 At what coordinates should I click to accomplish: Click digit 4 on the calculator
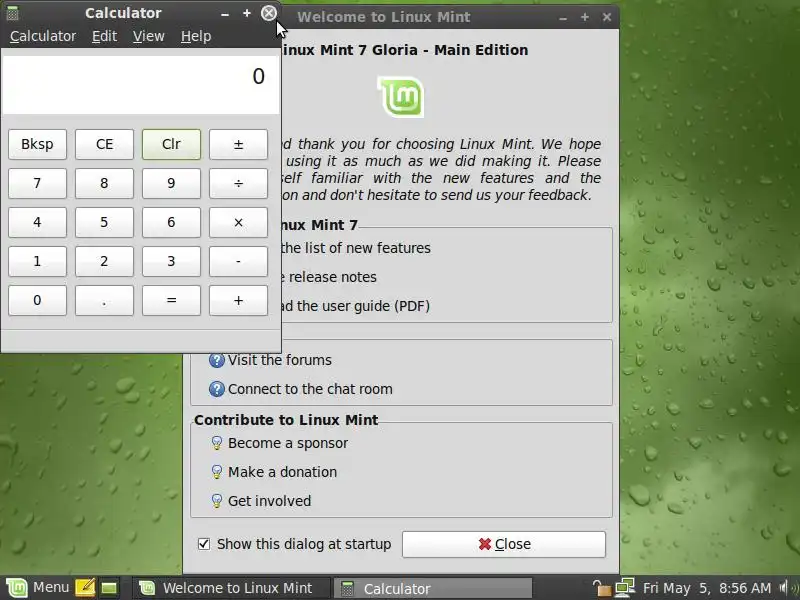tap(37, 222)
